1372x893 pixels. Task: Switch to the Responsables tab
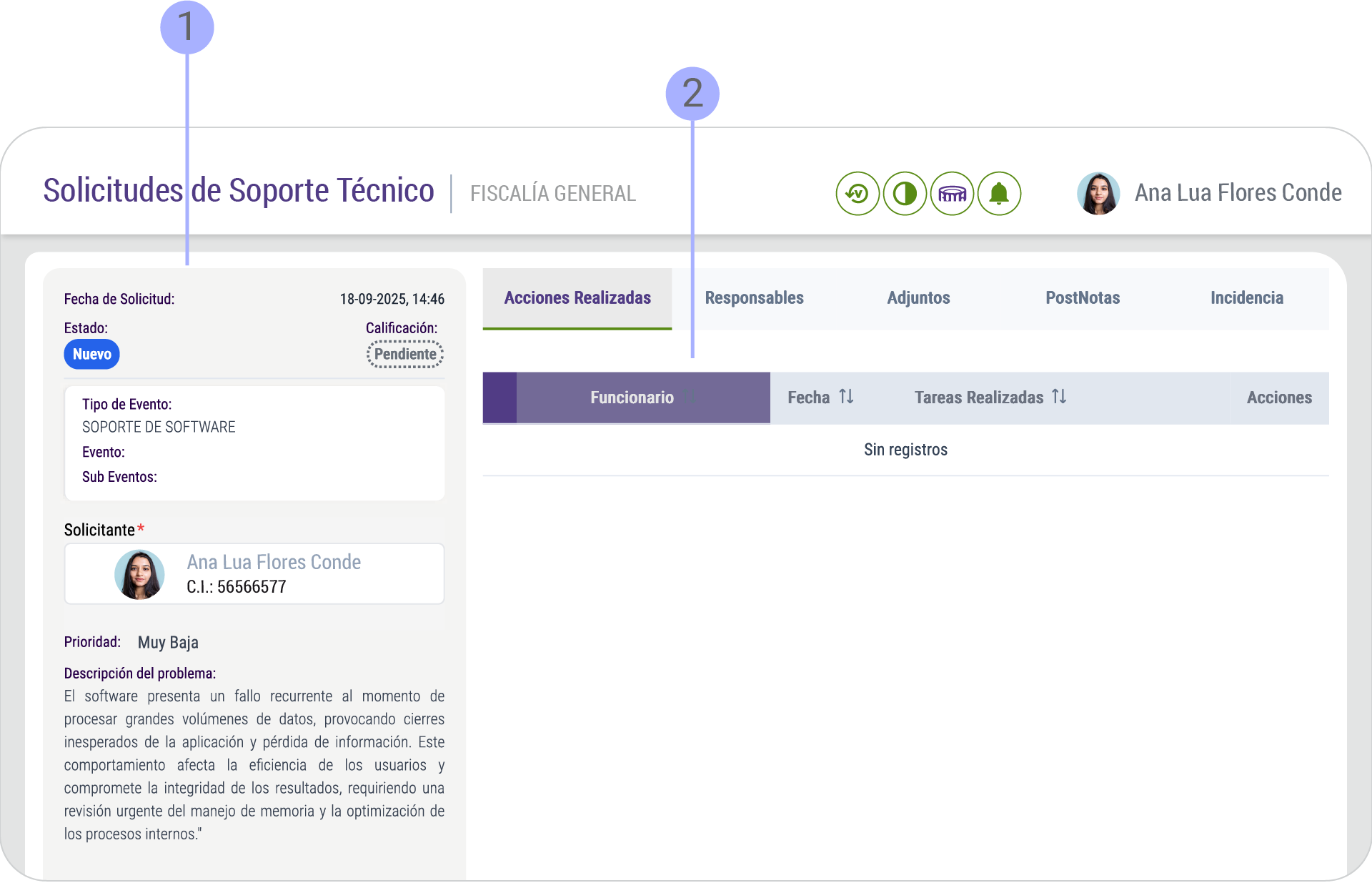coord(754,297)
